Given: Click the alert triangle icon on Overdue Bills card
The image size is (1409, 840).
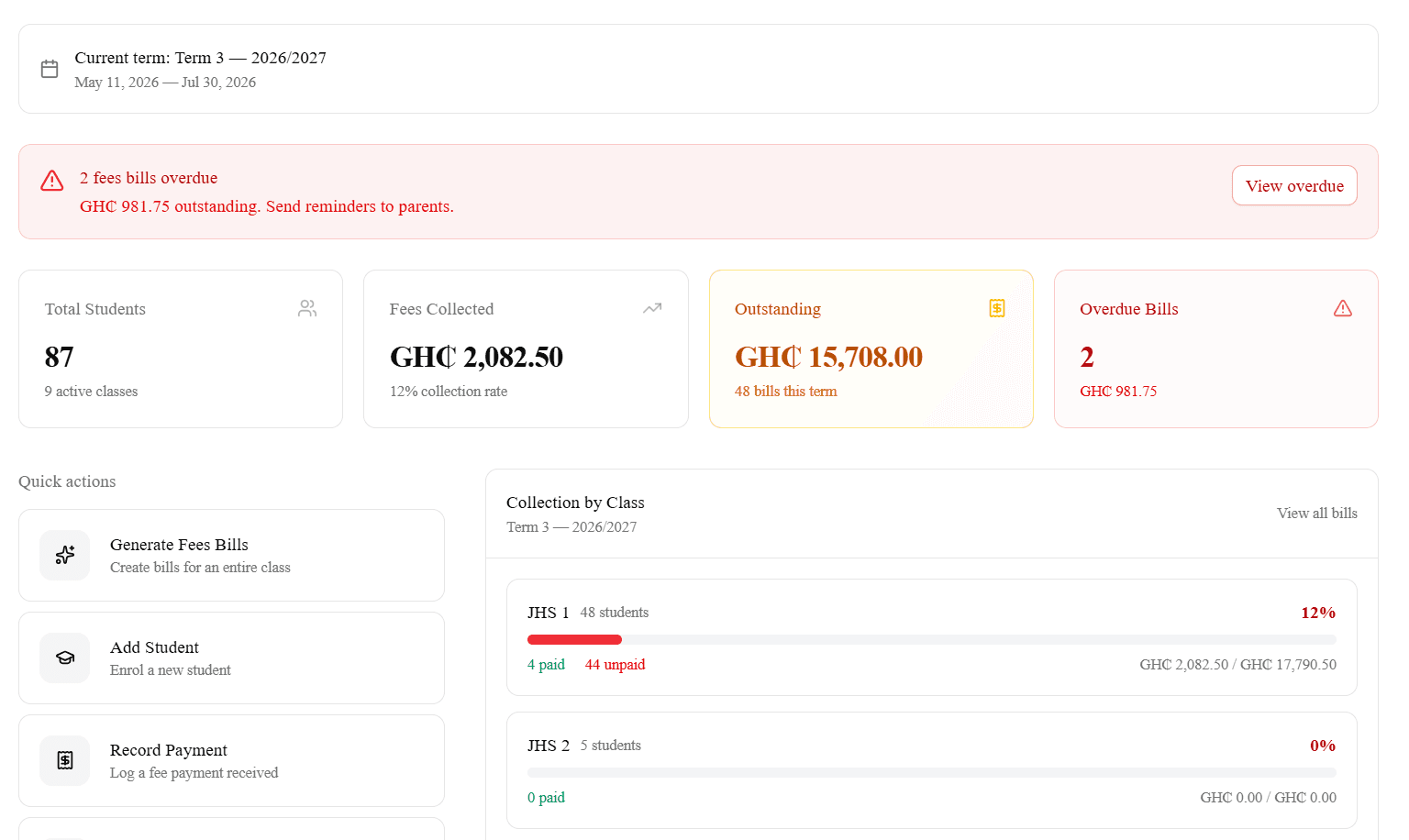Looking at the screenshot, I should coord(1343,308).
